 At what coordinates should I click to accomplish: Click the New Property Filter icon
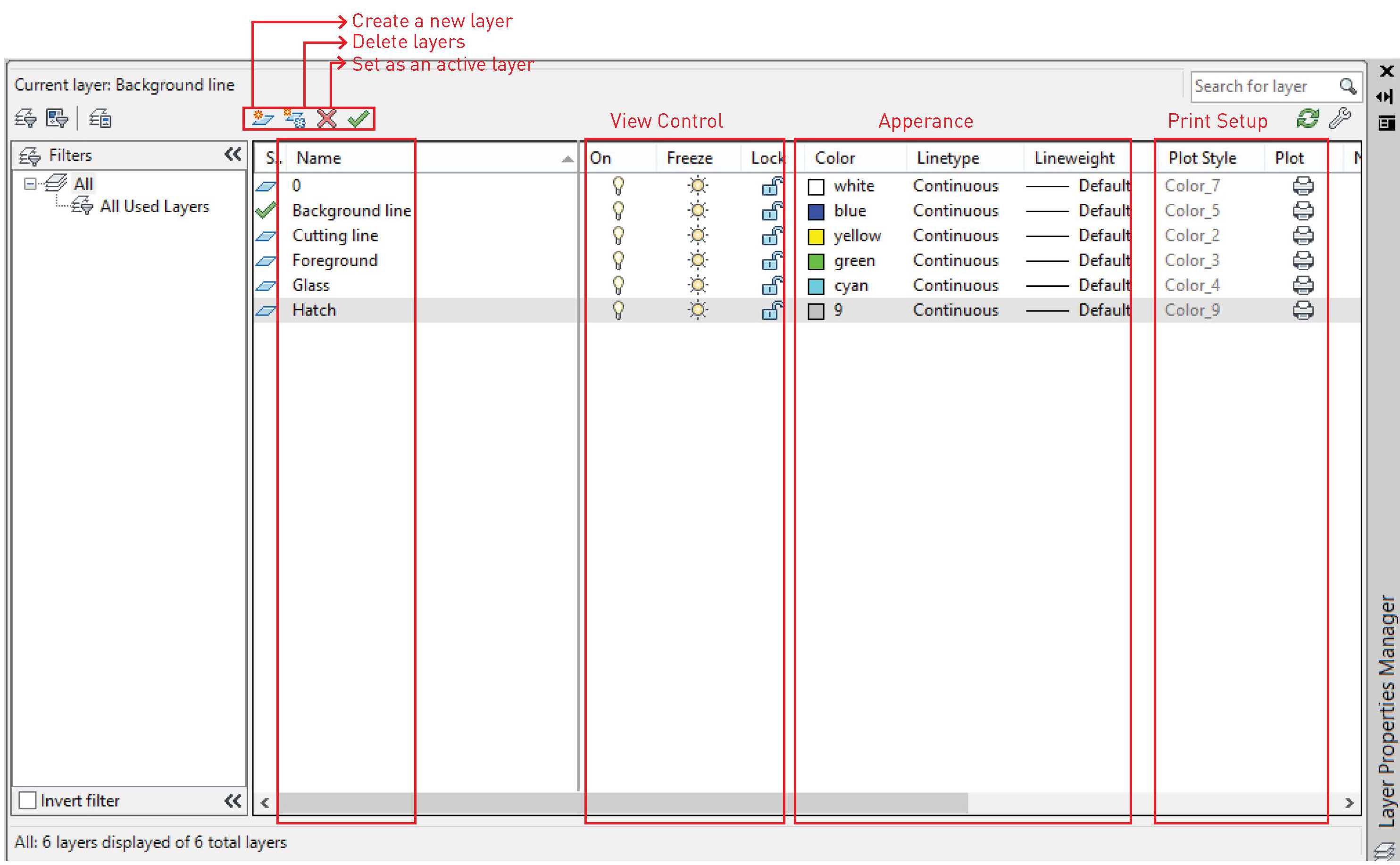tap(25, 118)
